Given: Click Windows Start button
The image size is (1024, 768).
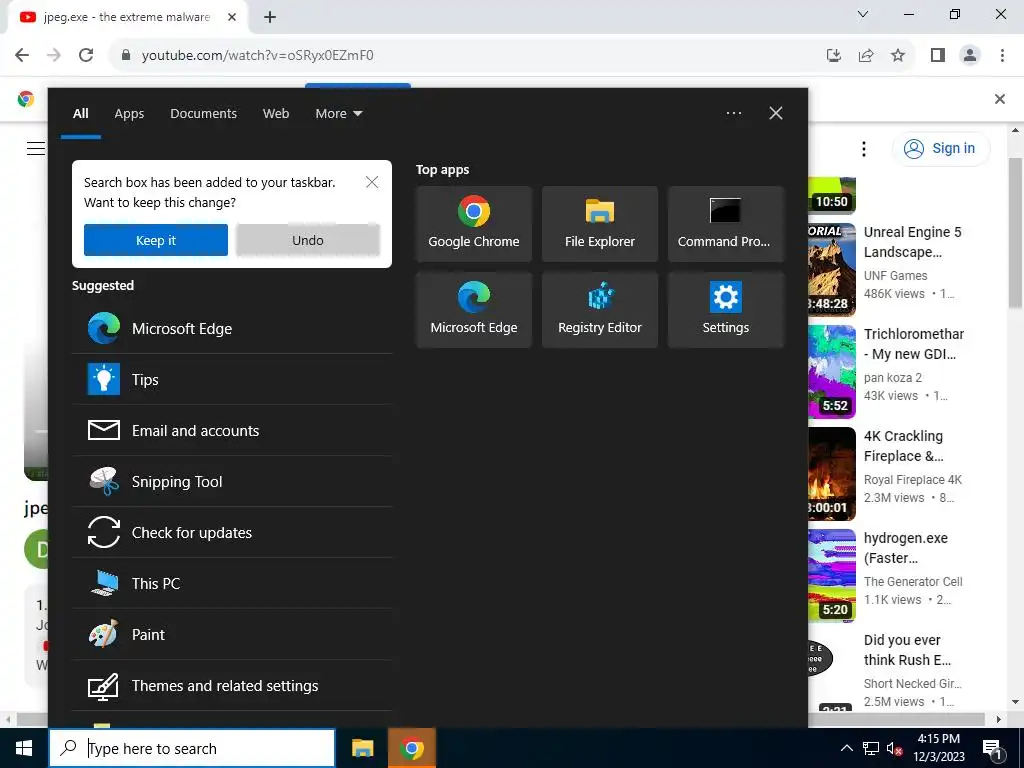Looking at the screenshot, I should 24,748.
